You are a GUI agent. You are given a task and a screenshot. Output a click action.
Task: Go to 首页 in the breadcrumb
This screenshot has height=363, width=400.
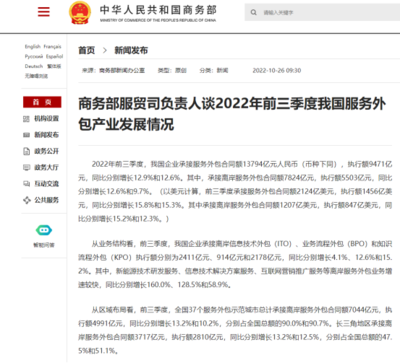(x=87, y=50)
